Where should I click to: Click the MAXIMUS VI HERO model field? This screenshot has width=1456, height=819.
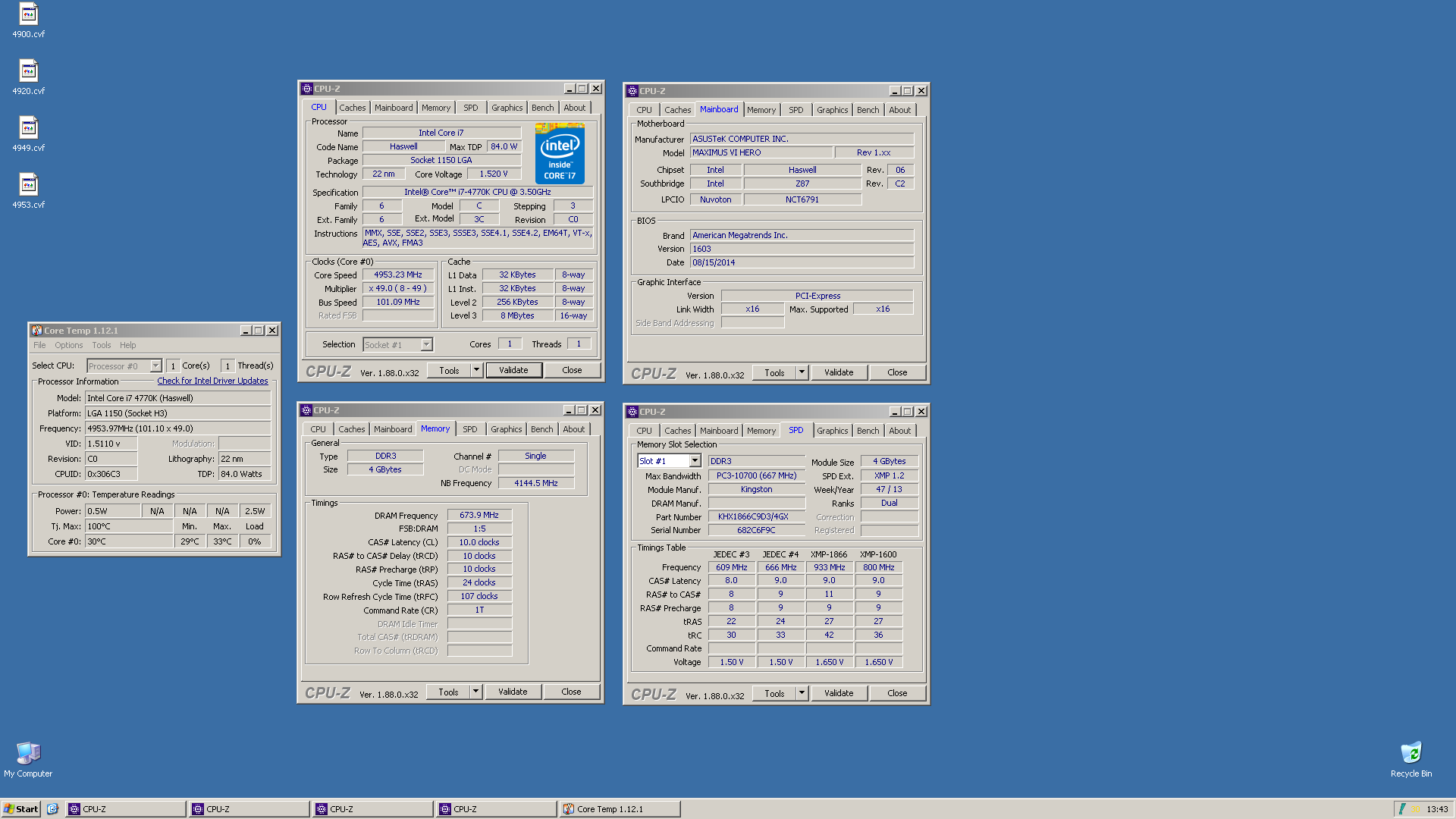pyautogui.click(x=761, y=152)
